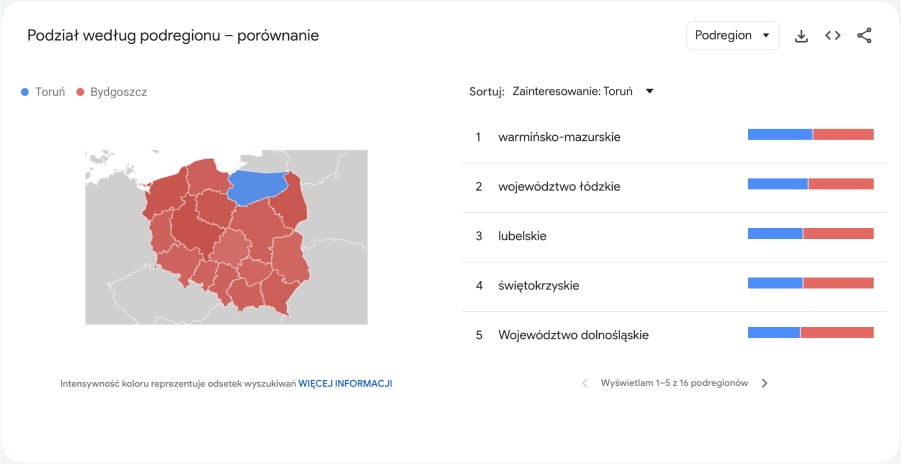This screenshot has height=464, width=901.
Task: Click the blue Toruń legend dot
Action: point(25,92)
